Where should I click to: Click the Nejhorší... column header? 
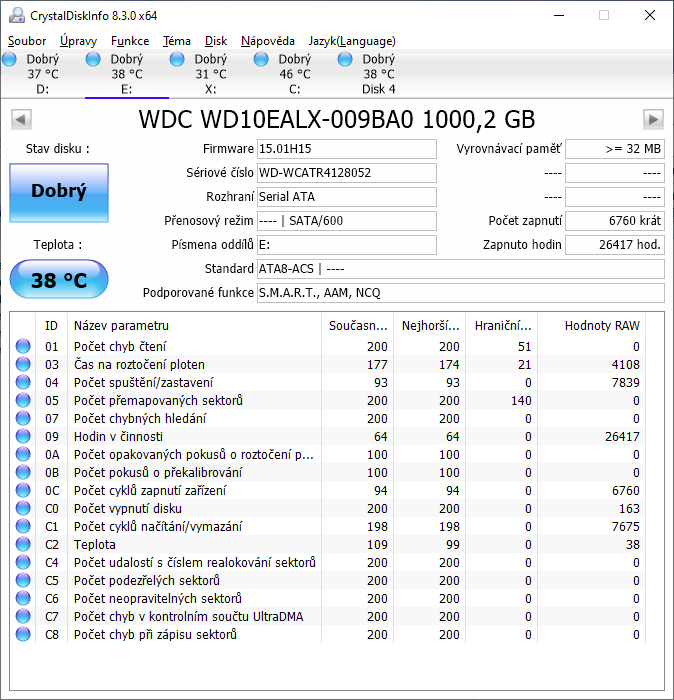(430, 325)
